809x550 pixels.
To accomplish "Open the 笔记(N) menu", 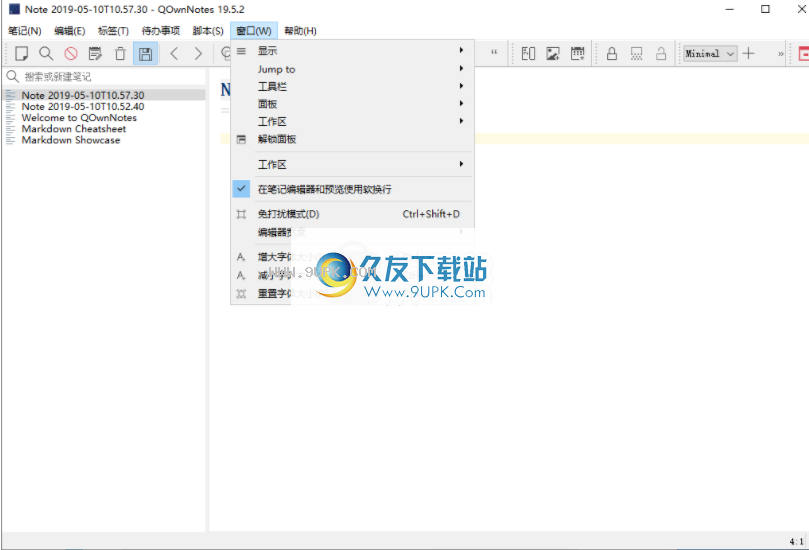I will tap(25, 31).
